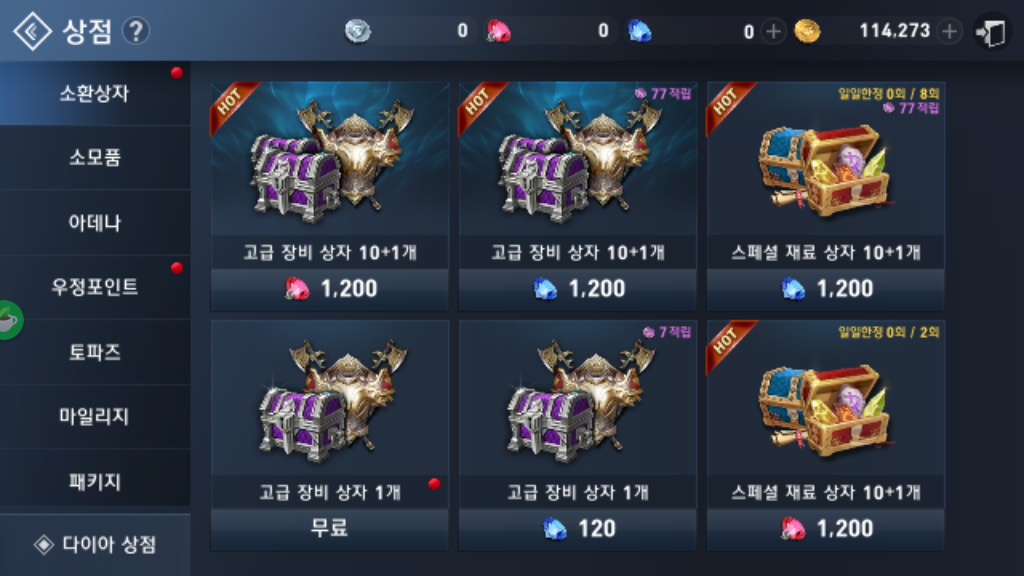
Task: Click the silver coin currency icon
Action: pos(358,31)
